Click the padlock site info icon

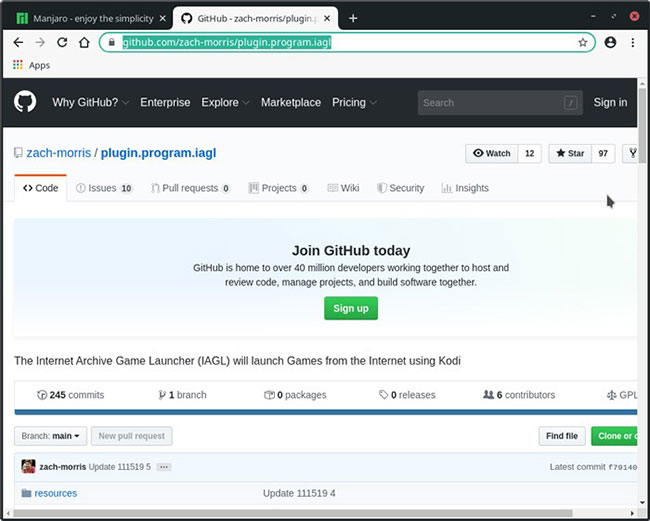click(x=112, y=42)
